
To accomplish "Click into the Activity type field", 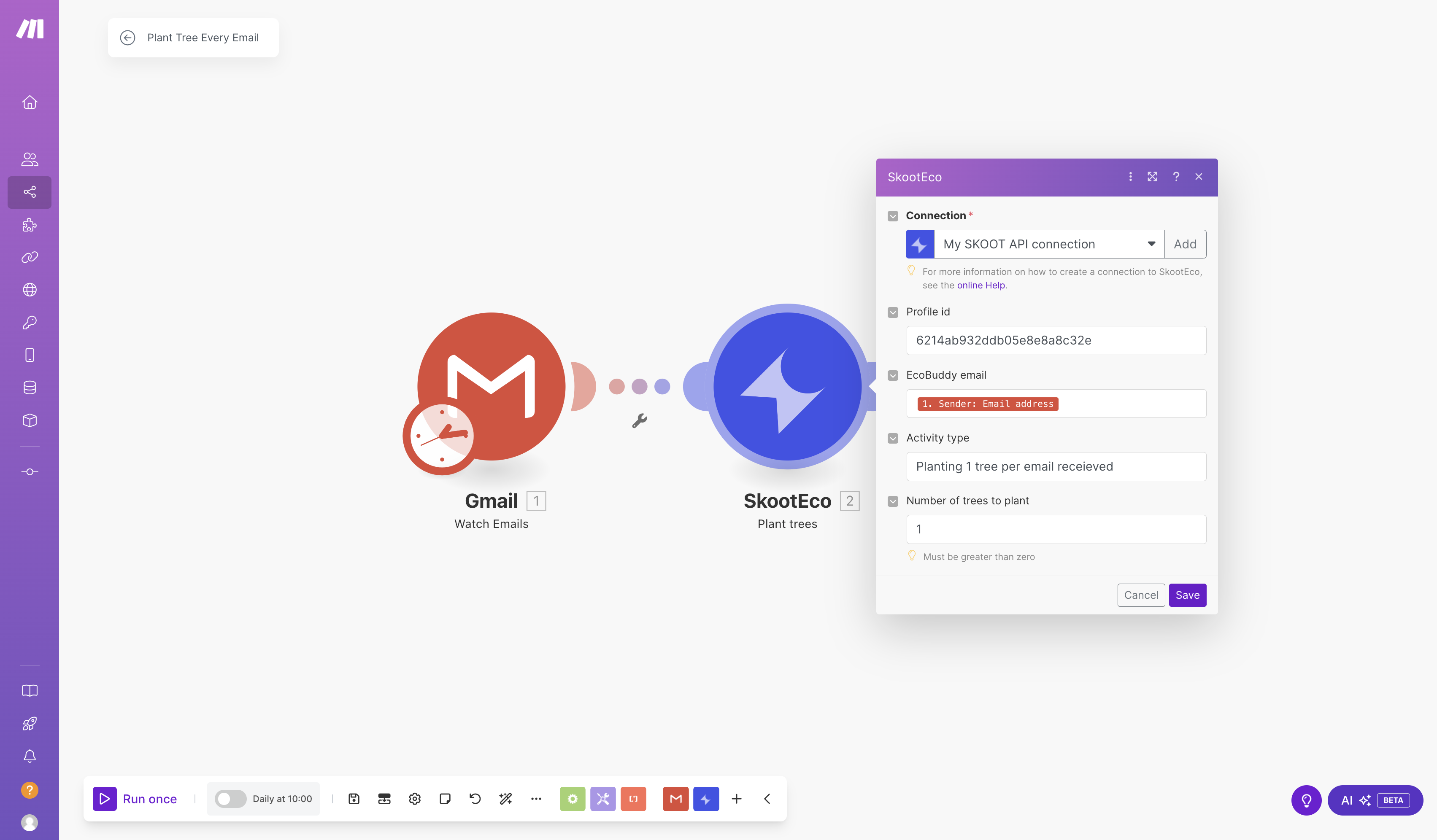I will click(1056, 466).
